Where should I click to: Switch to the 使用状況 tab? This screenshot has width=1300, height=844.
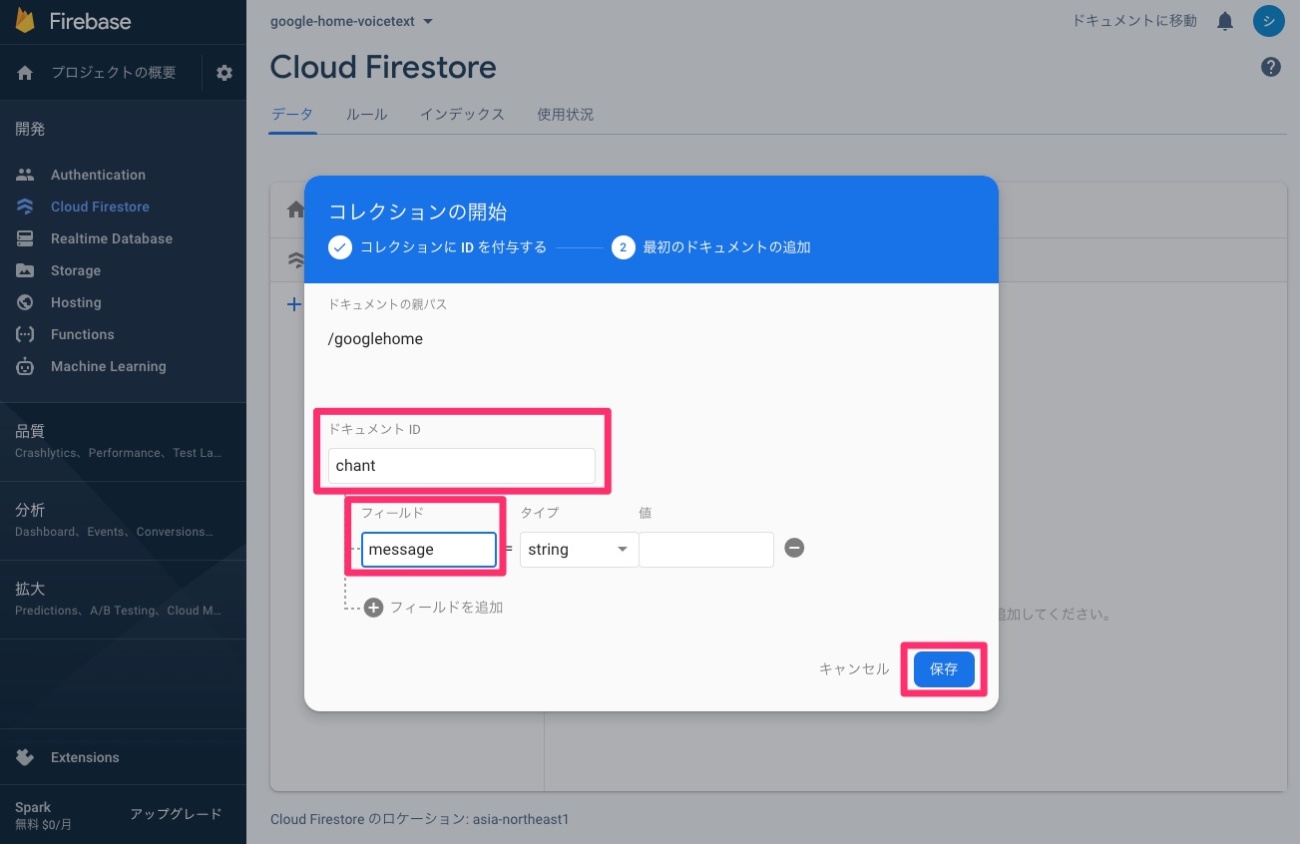(565, 114)
